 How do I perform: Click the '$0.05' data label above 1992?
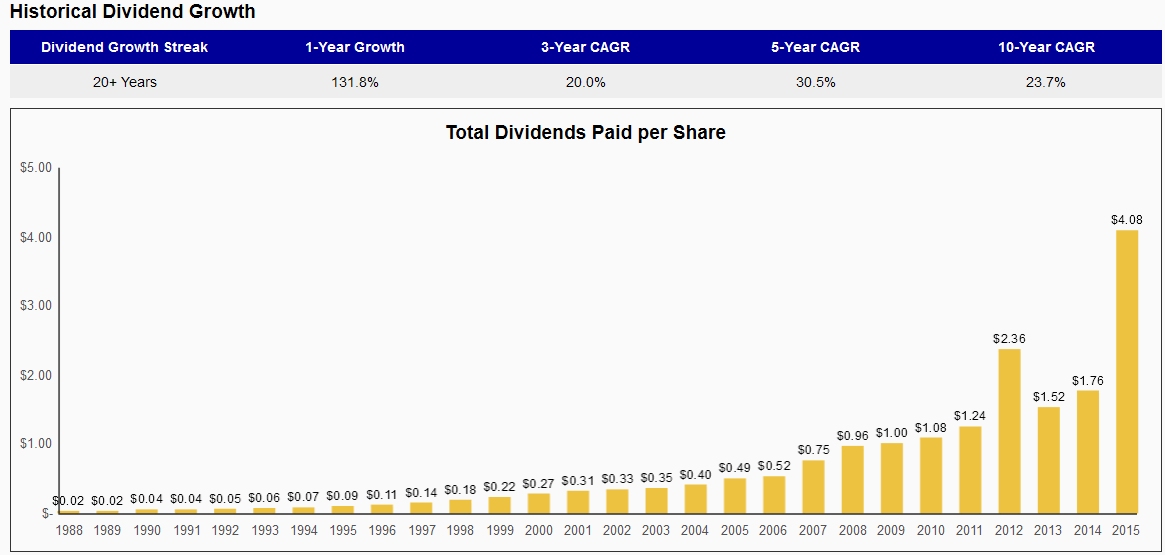click(x=225, y=499)
